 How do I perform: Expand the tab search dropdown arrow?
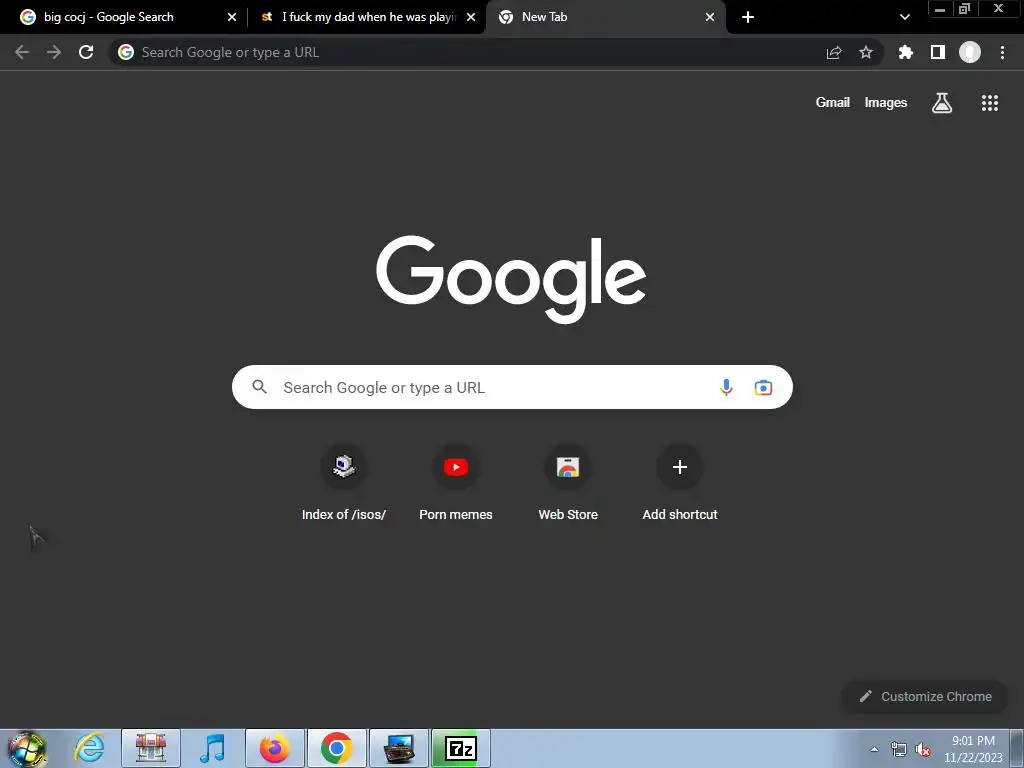(x=904, y=17)
